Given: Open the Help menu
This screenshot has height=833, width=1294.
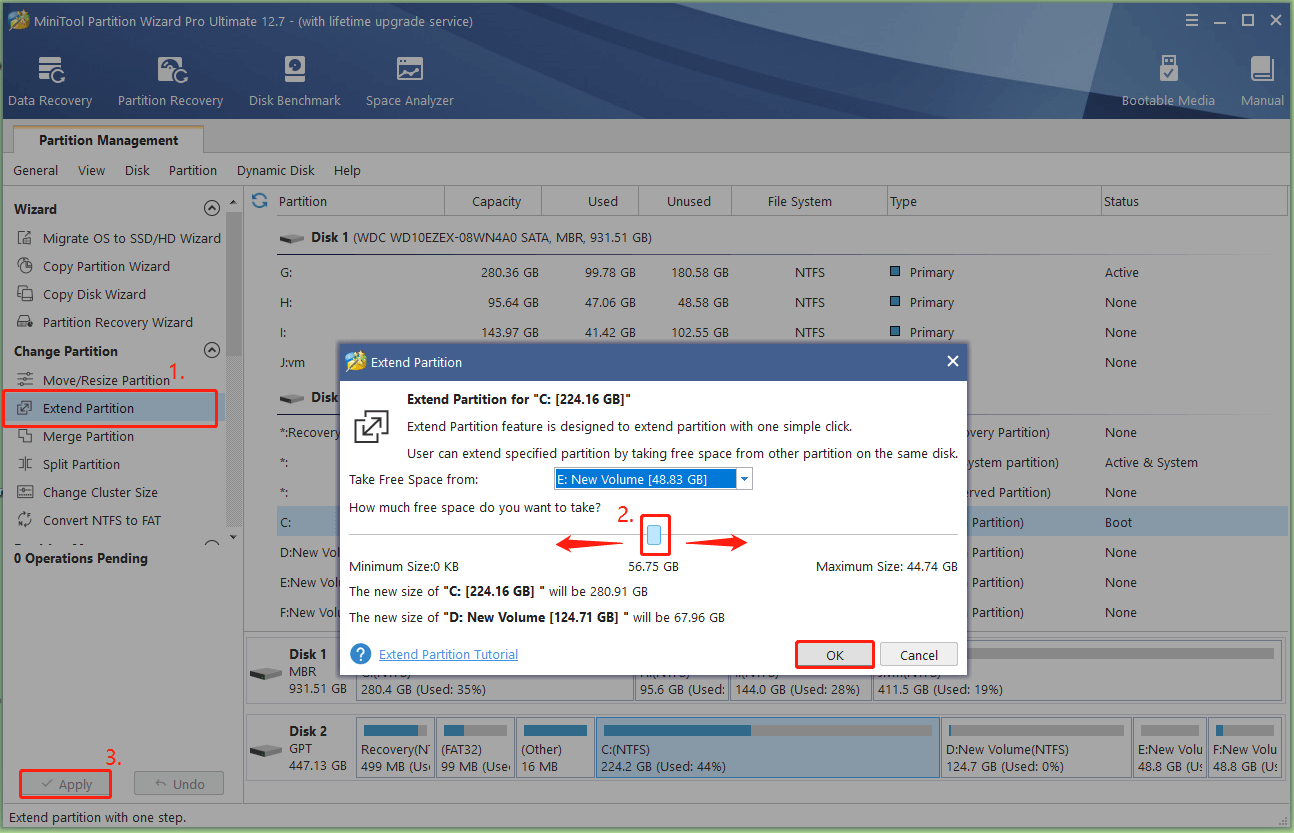Looking at the screenshot, I should point(347,170).
